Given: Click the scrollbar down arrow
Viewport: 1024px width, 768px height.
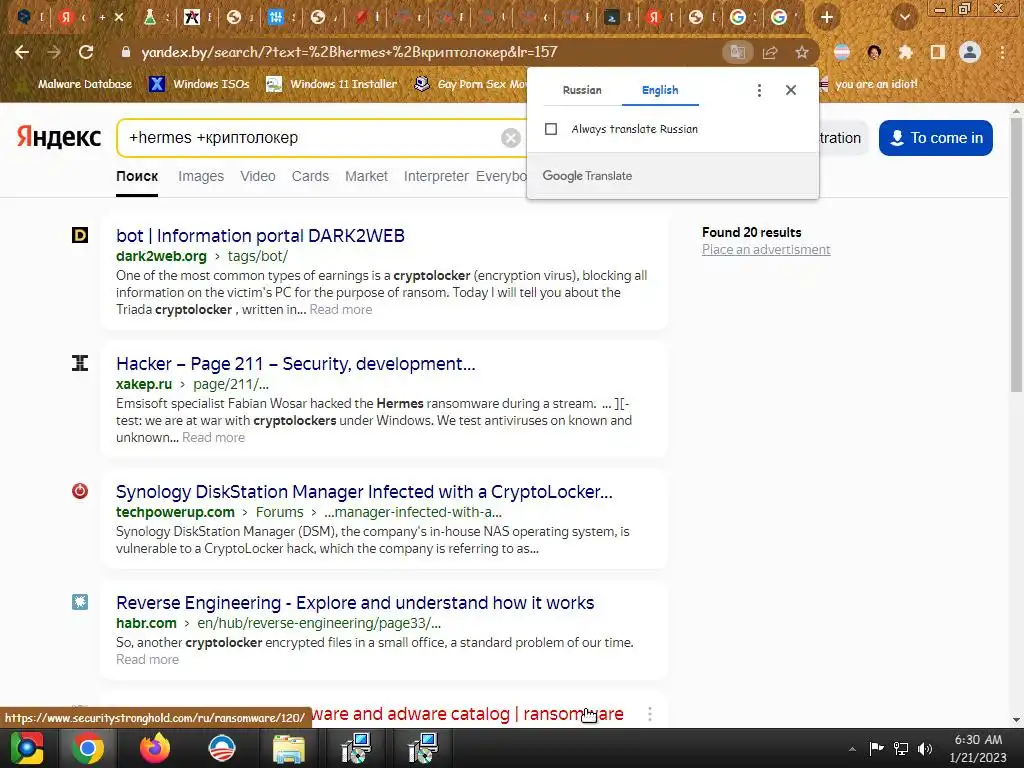Looking at the screenshot, I should point(1016,720).
